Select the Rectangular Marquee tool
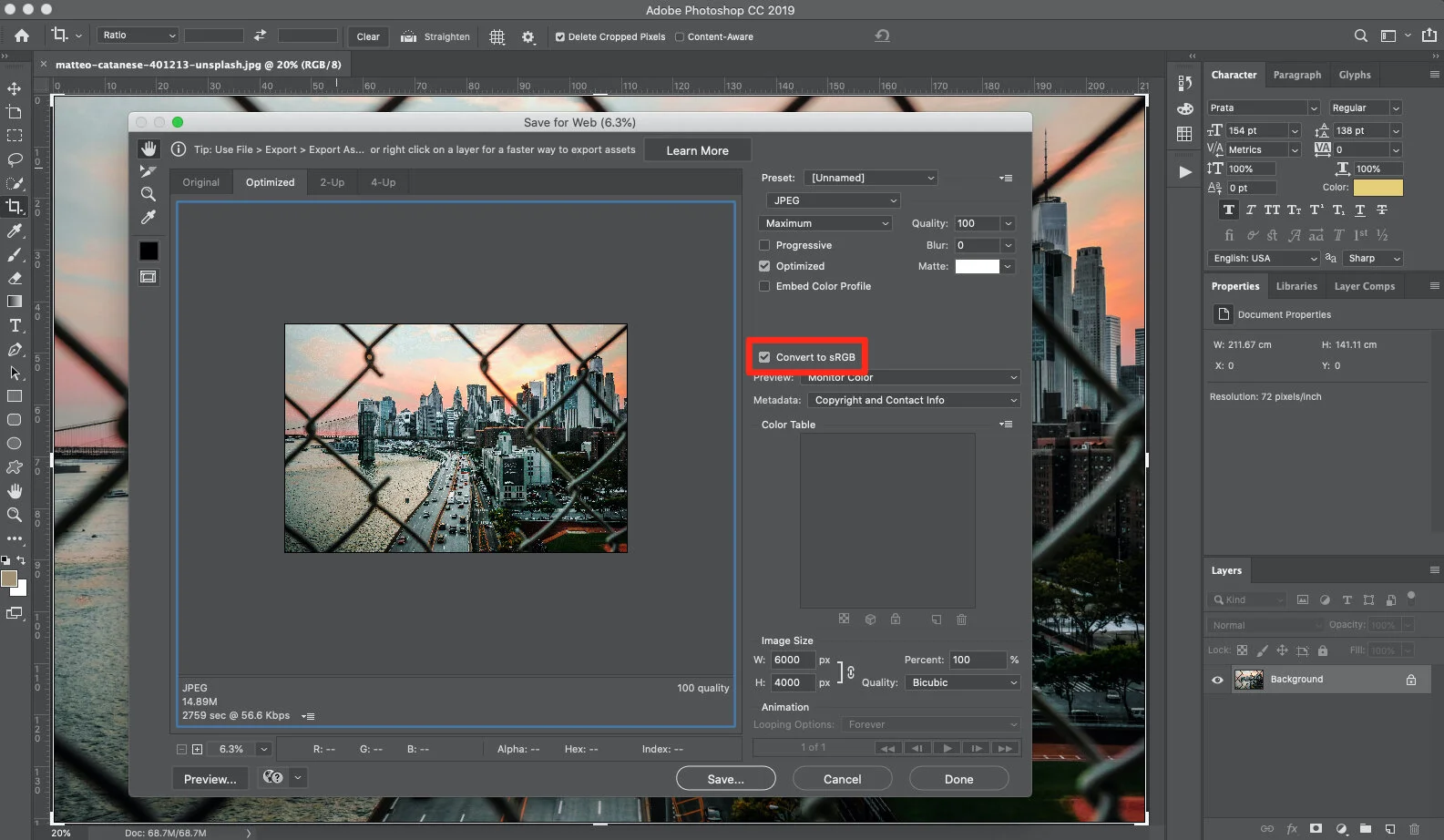Viewport: 1444px width, 840px height. [15, 136]
